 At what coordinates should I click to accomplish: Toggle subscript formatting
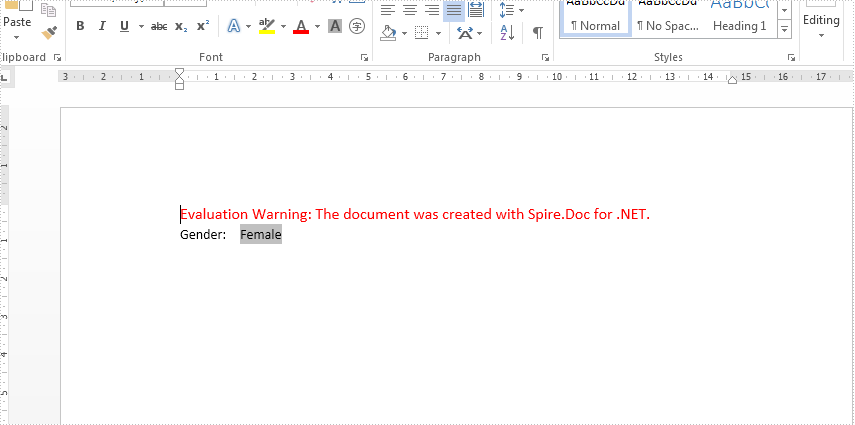coord(181,26)
